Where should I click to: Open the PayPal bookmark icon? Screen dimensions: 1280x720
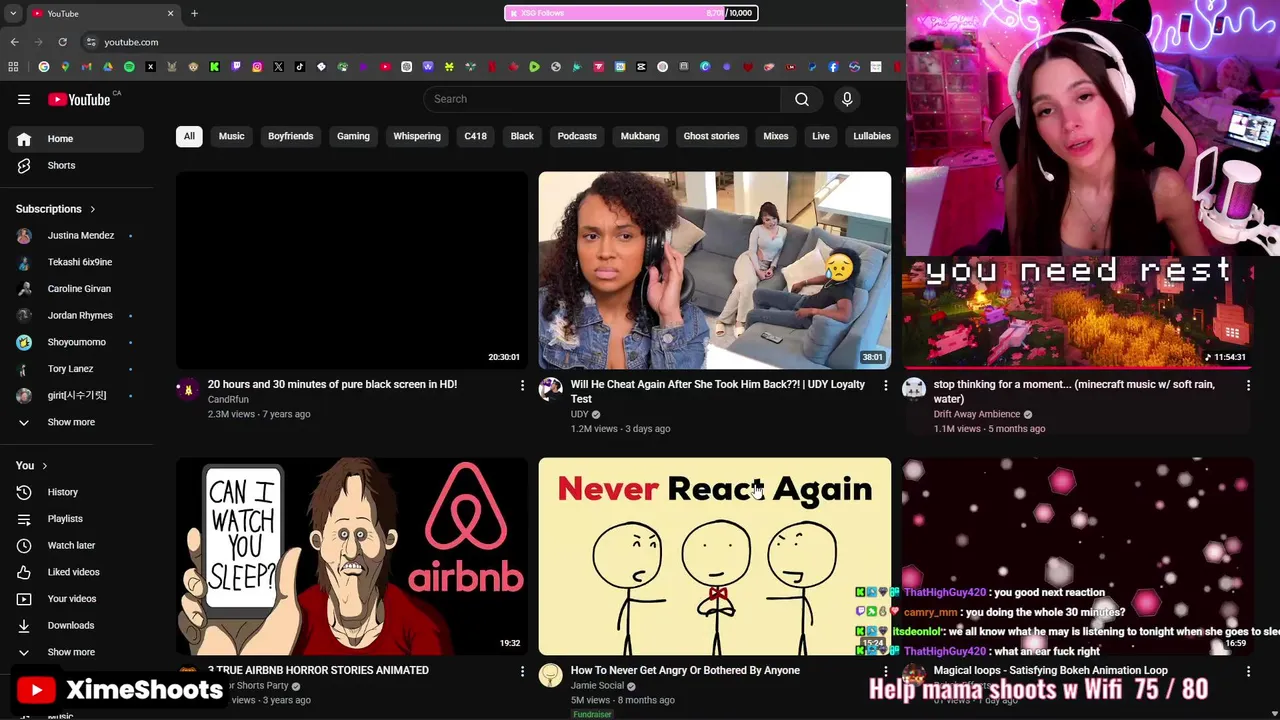812,67
